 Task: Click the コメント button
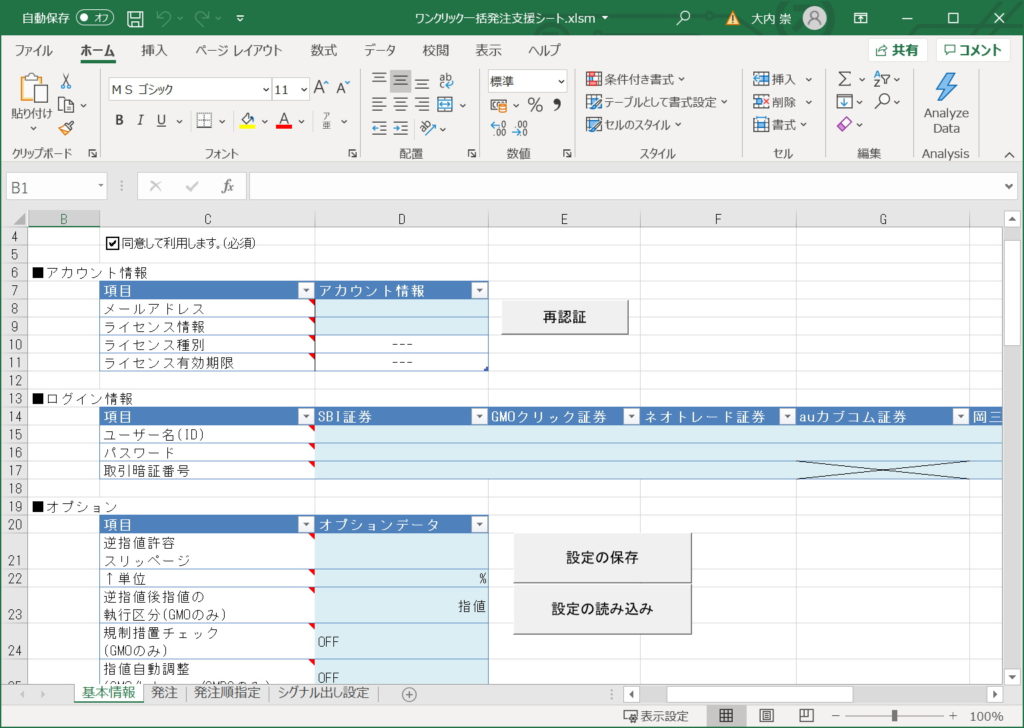[973, 50]
